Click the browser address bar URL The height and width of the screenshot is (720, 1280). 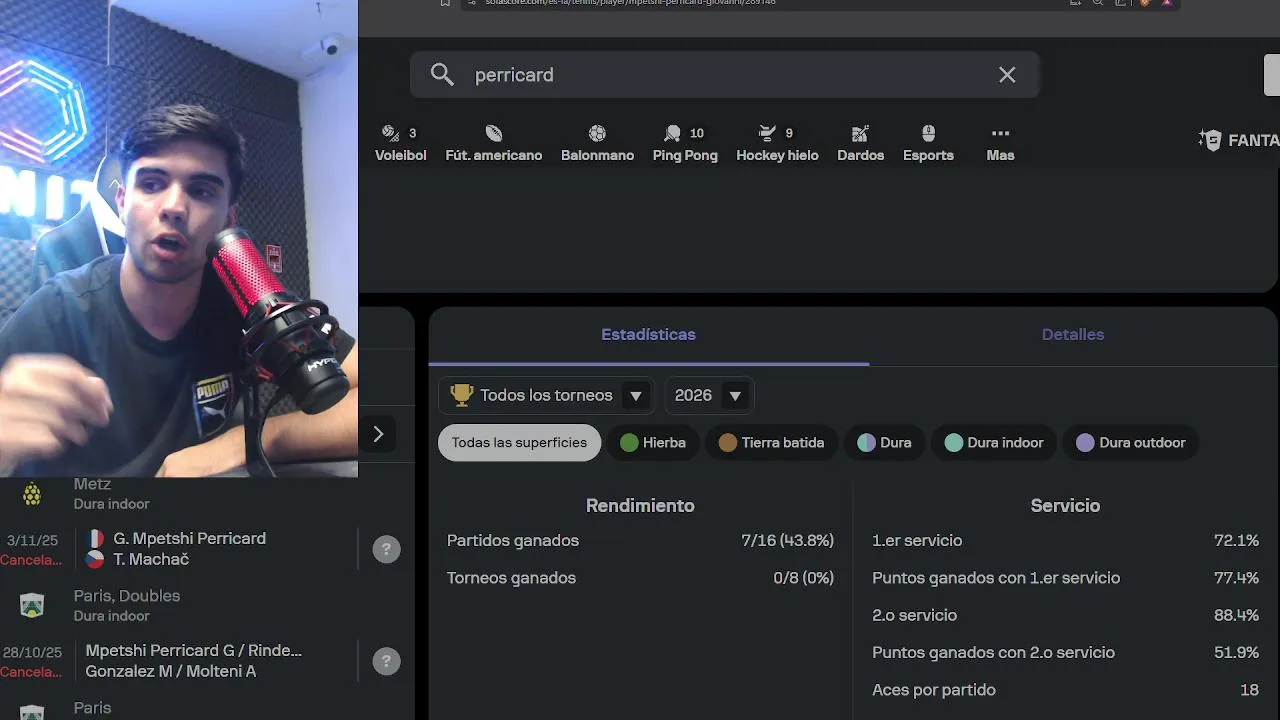(630, 3)
